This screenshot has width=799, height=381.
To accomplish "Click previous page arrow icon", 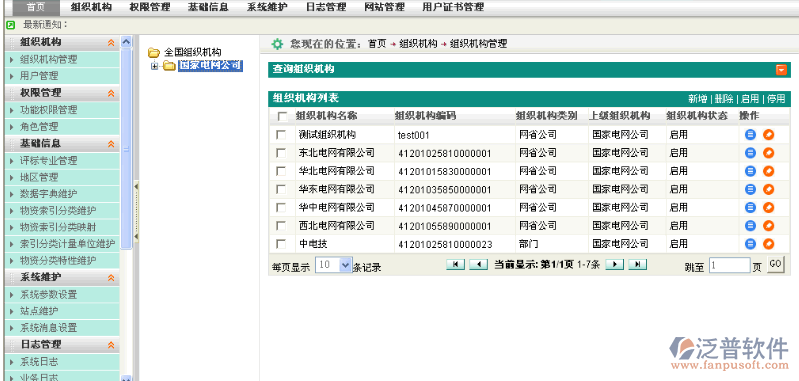I will pos(478,264).
